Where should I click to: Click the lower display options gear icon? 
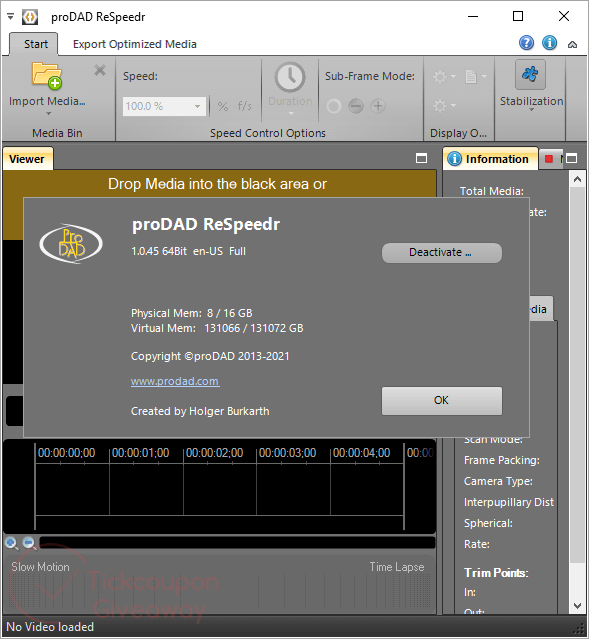440,106
